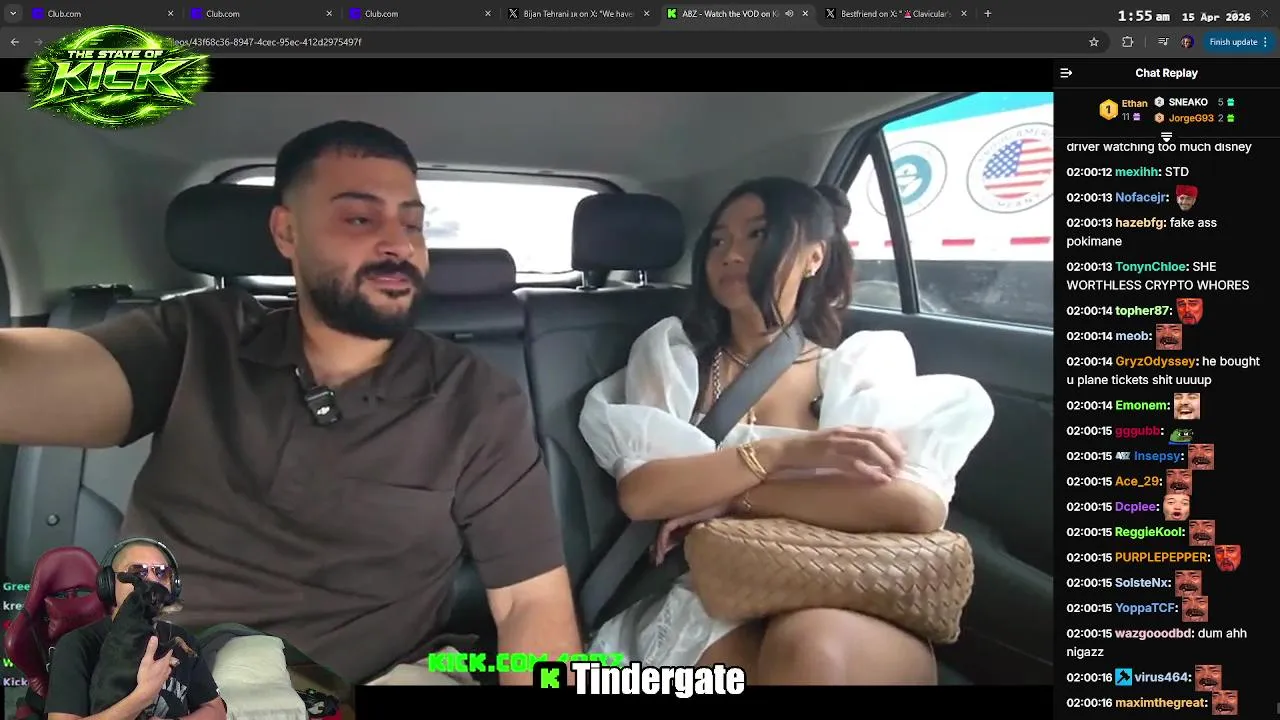Close the second Club.com tab

(x=329, y=14)
